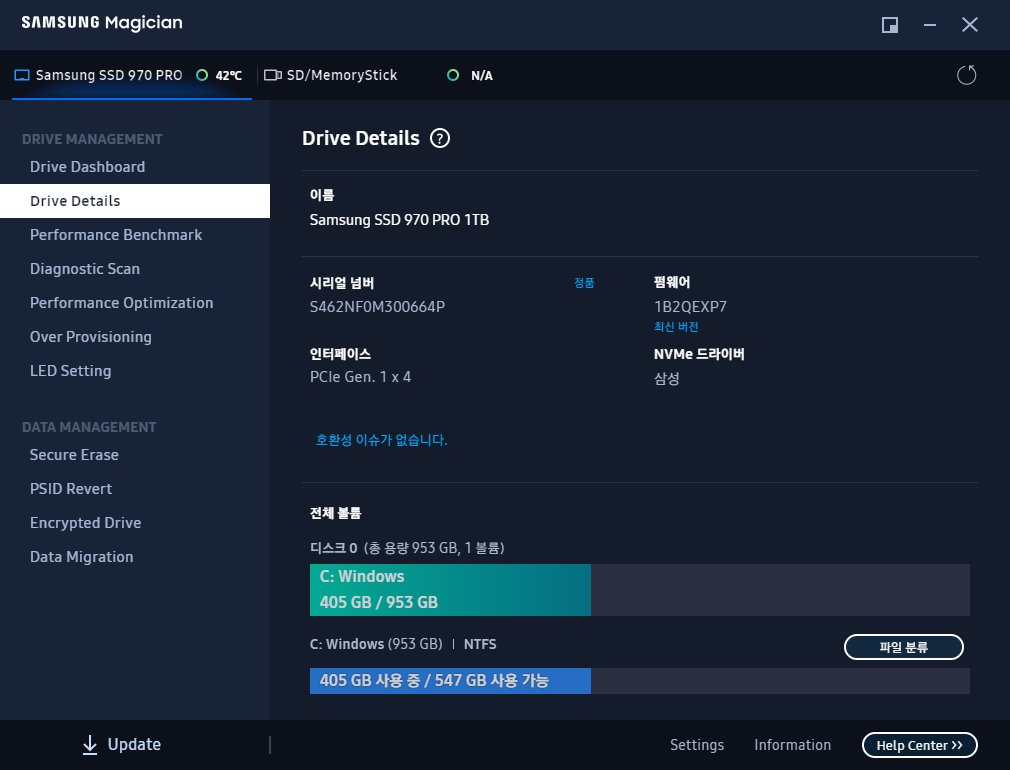
Task: Click the Samsung SSD 970 PRO 1TB name
Action: coord(399,220)
